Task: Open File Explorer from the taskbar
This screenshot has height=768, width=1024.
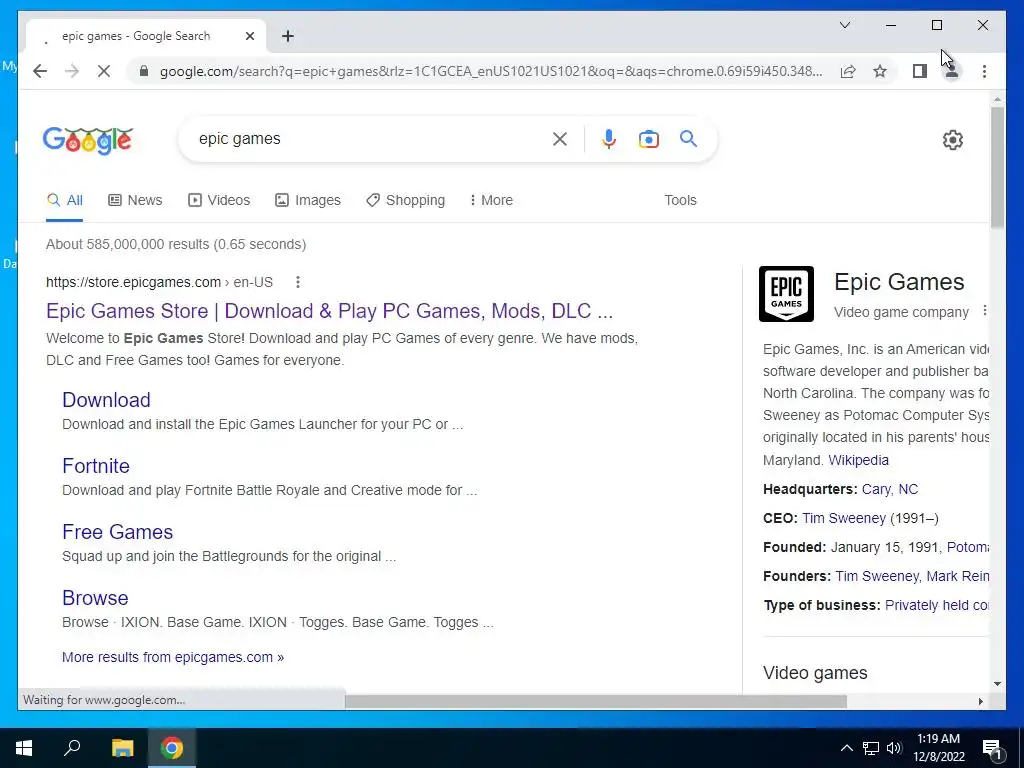Action: (122, 748)
